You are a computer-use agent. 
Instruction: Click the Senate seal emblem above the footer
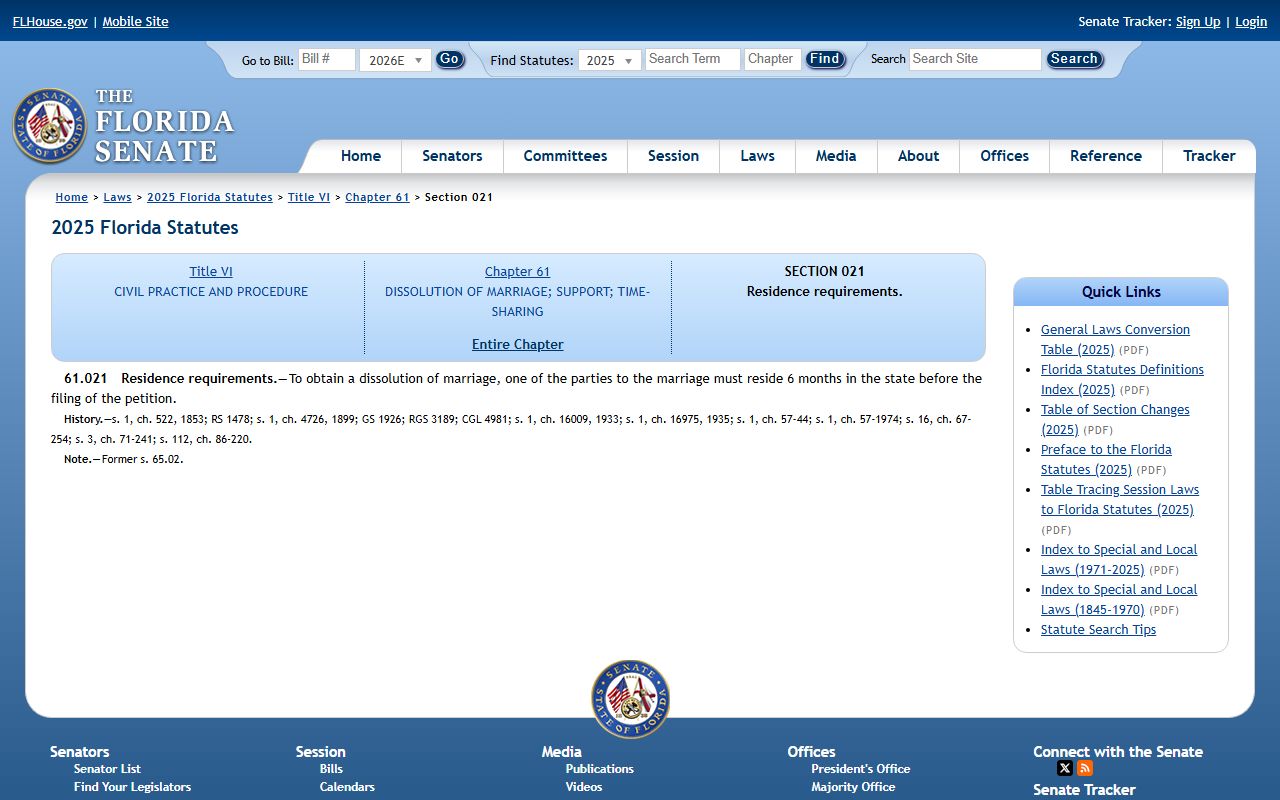630,699
